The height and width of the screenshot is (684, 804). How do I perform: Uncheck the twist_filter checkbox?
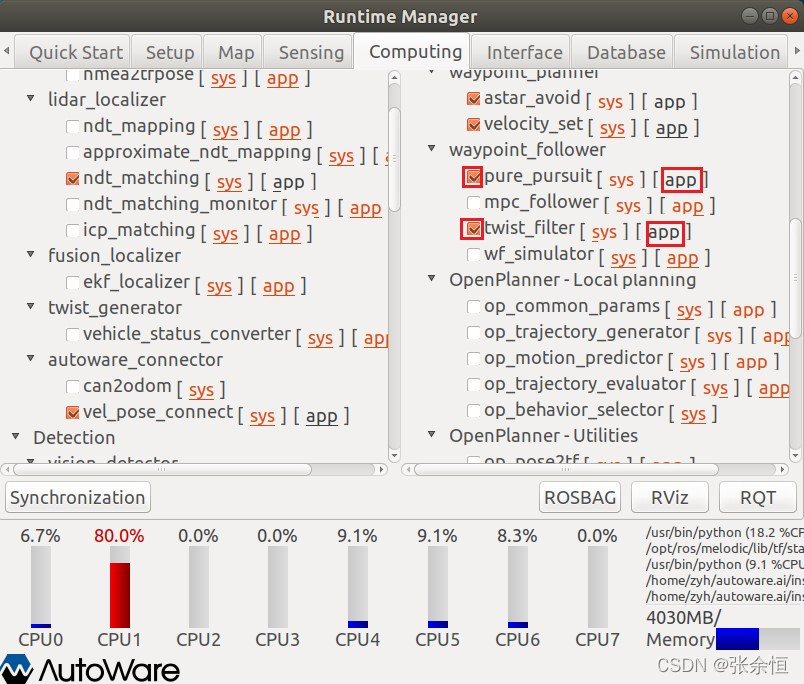coord(474,229)
